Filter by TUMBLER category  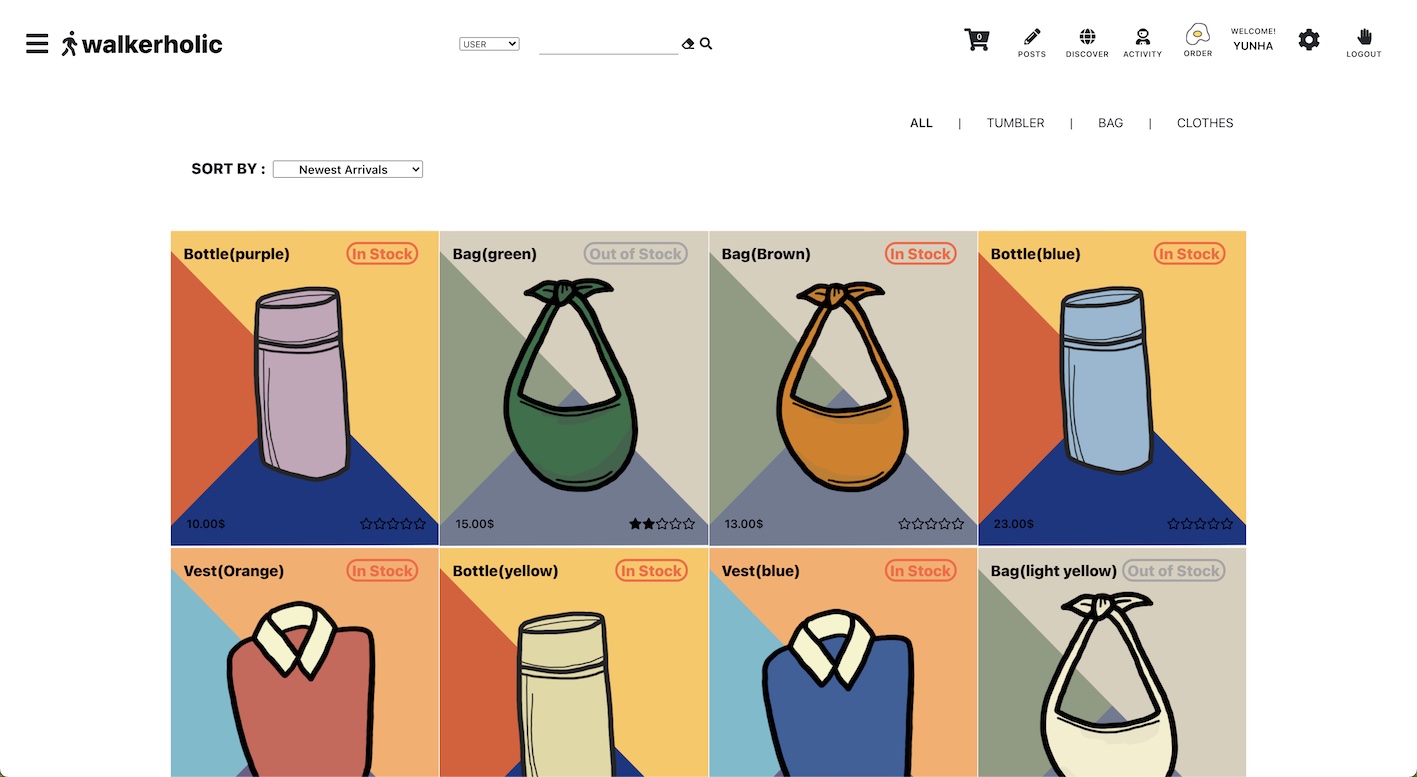click(1015, 123)
